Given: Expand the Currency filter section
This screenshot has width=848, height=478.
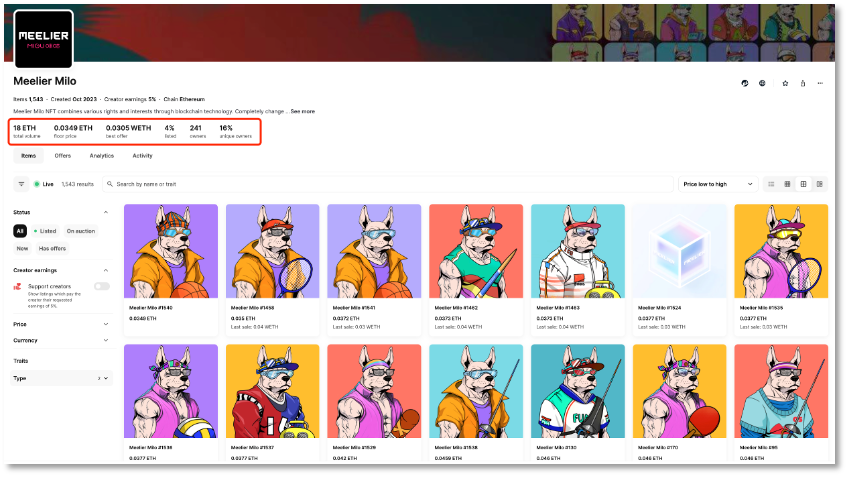Looking at the screenshot, I should tap(61, 340).
